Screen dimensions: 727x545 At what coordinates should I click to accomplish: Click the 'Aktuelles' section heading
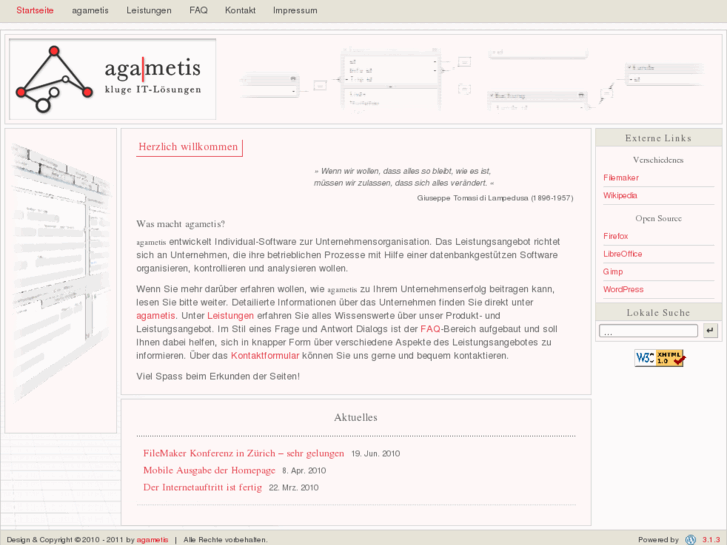coord(356,417)
